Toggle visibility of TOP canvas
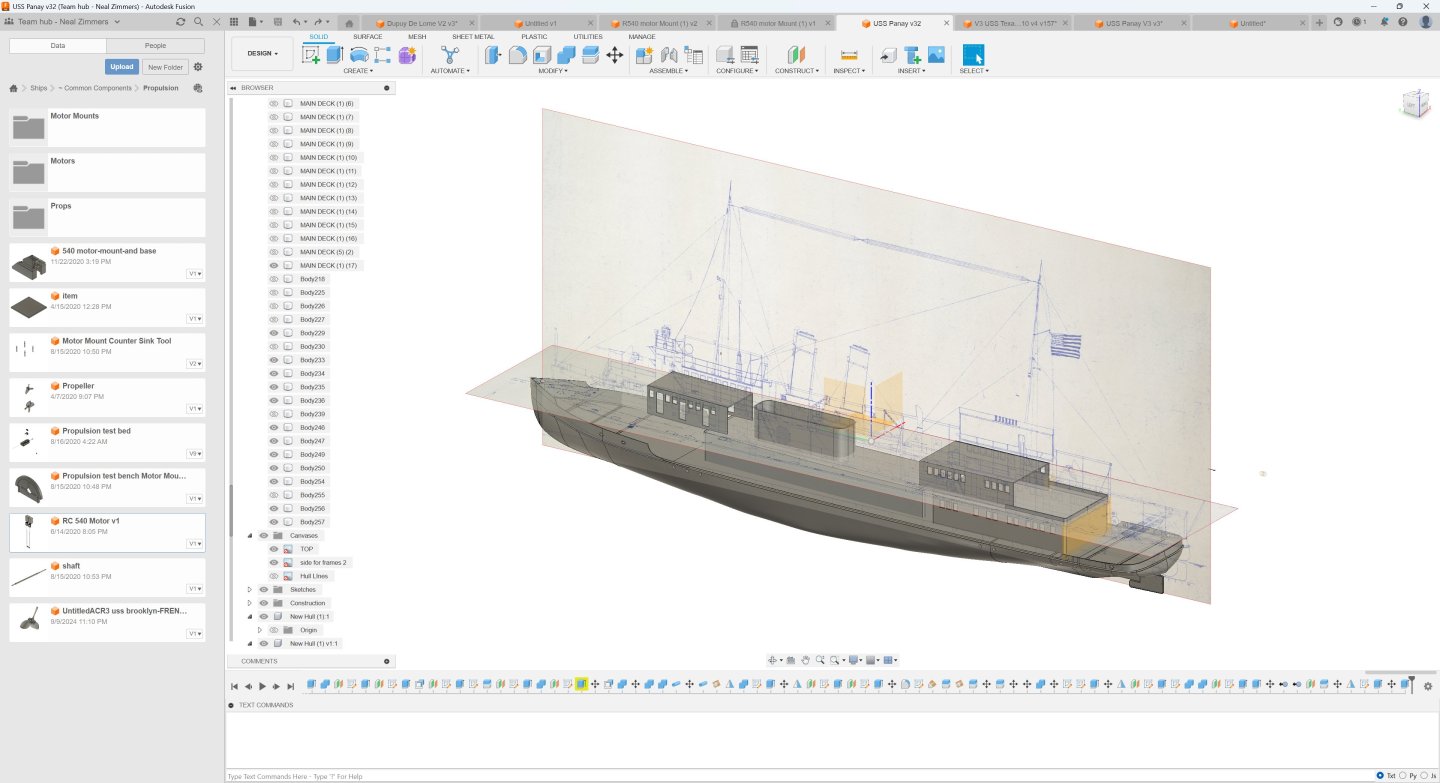Screen dimensions: 1440x783 click(x=274, y=549)
